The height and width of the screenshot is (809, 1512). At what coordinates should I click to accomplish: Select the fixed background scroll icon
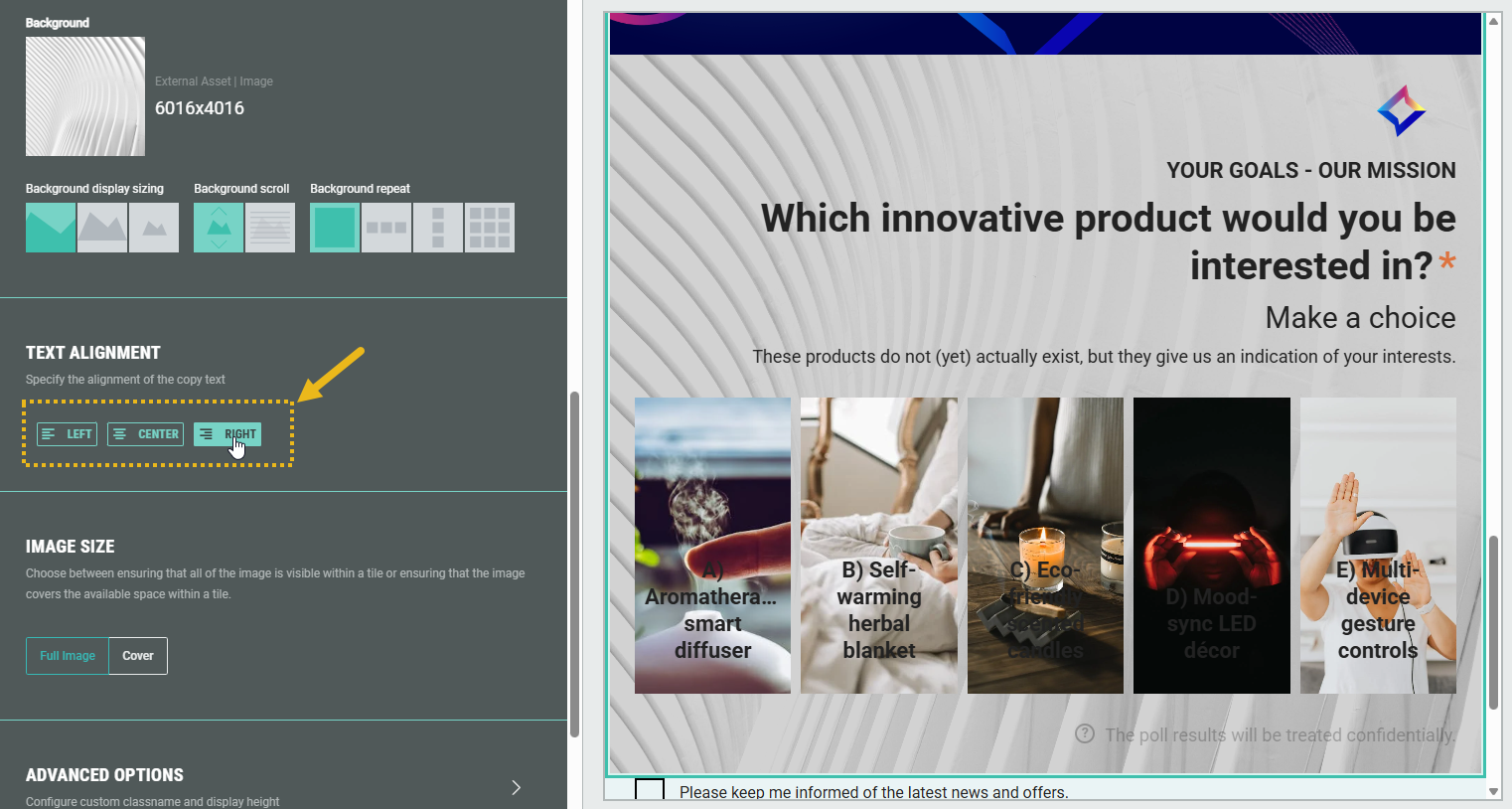pos(270,228)
